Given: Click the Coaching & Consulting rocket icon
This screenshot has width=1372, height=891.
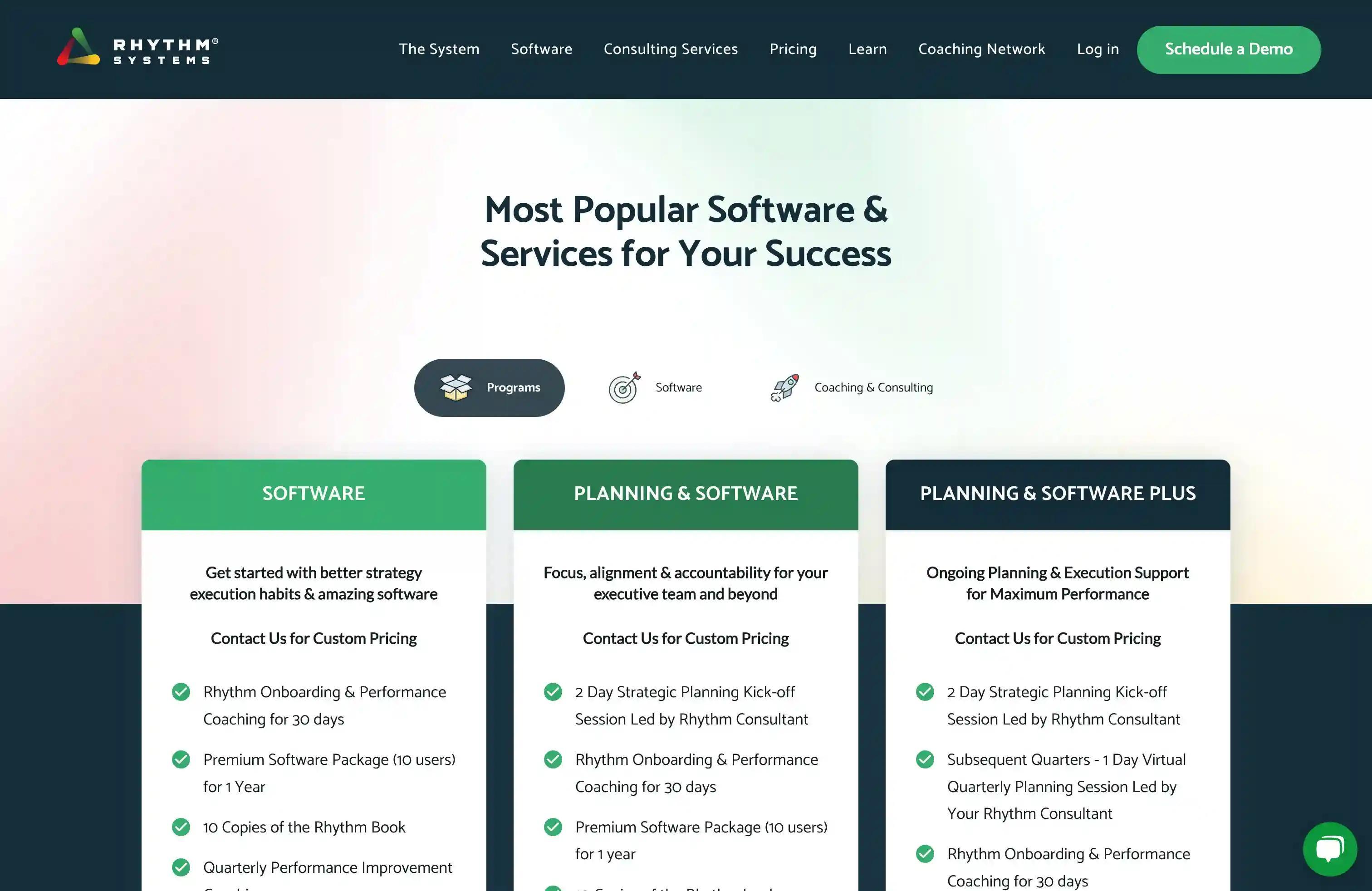Looking at the screenshot, I should (783, 387).
